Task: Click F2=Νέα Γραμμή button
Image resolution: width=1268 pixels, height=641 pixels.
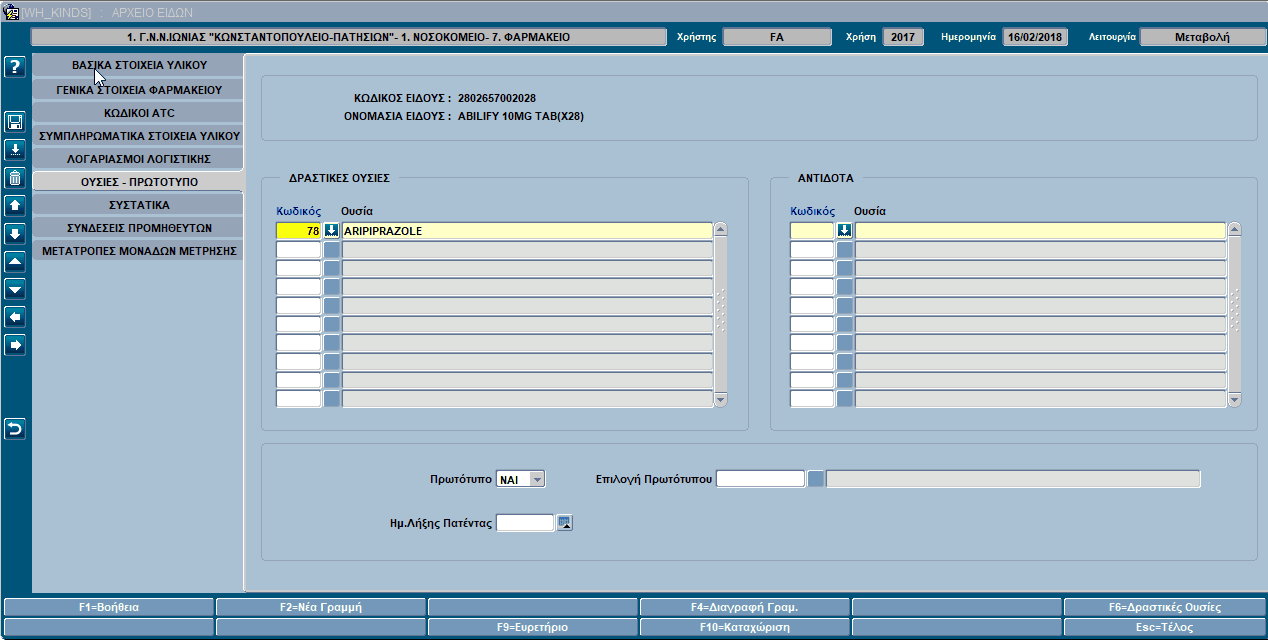Action: [320, 607]
